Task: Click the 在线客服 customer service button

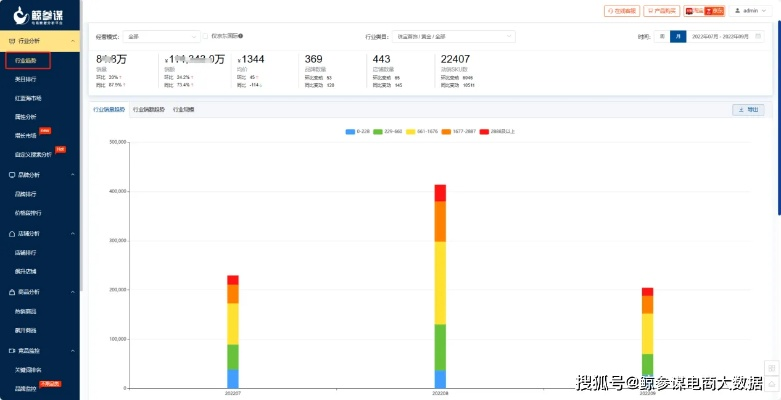Action: pos(621,11)
